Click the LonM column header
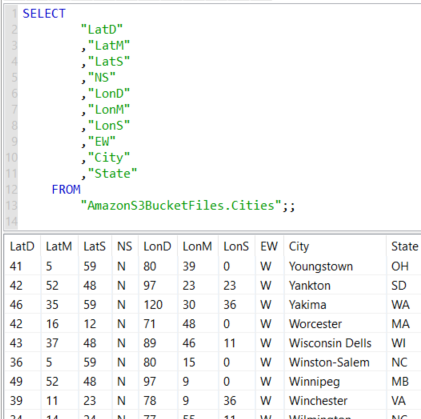This screenshot has height=419, width=421. click(x=197, y=247)
